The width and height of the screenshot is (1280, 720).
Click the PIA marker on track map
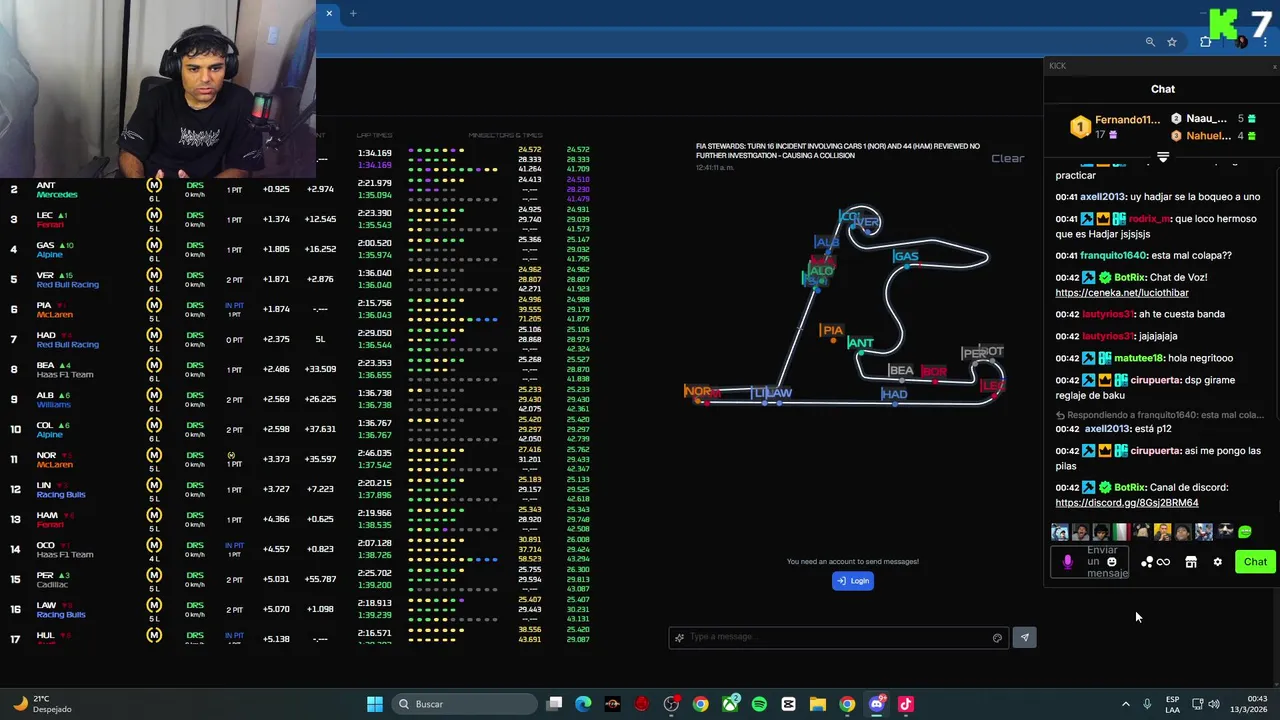click(x=832, y=331)
